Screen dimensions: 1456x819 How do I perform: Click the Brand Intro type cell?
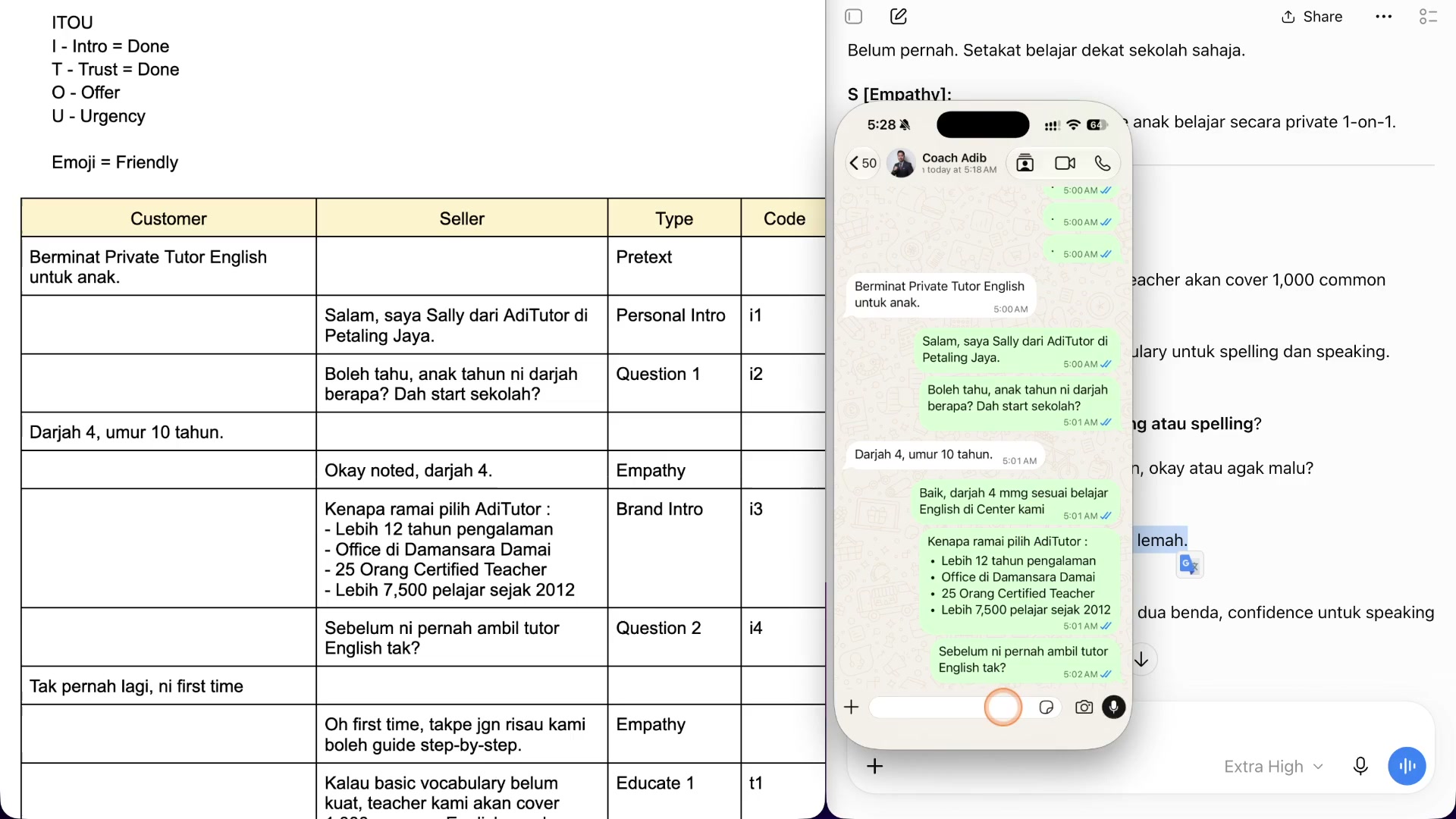point(674,548)
